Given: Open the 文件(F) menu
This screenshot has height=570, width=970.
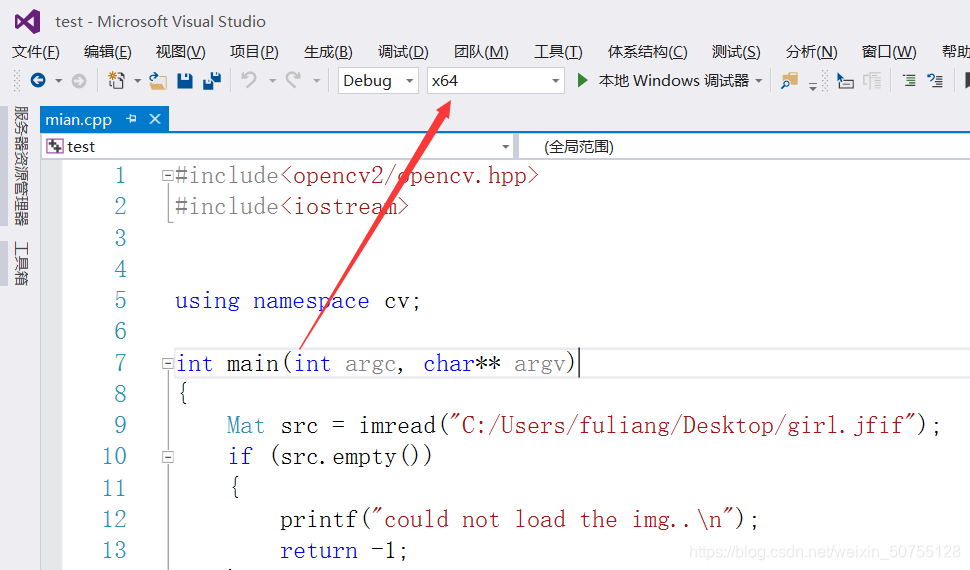Looking at the screenshot, I should pyautogui.click(x=36, y=51).
